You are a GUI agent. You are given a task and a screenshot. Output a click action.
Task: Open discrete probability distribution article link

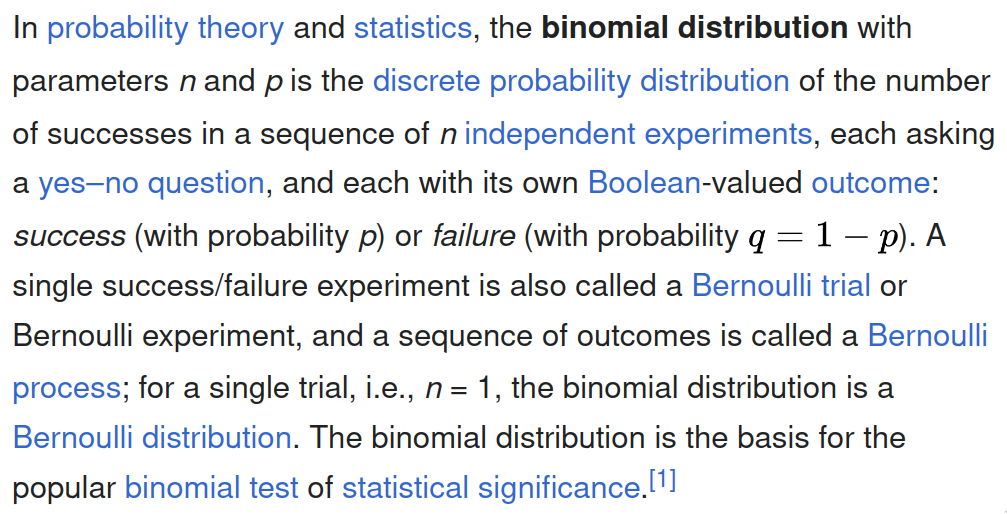tap(581, 82)
